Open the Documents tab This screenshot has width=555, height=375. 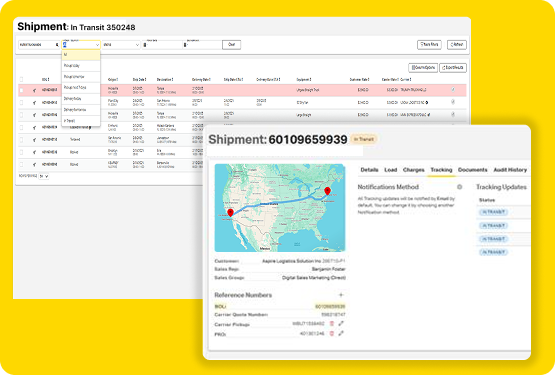coord(473,170)
